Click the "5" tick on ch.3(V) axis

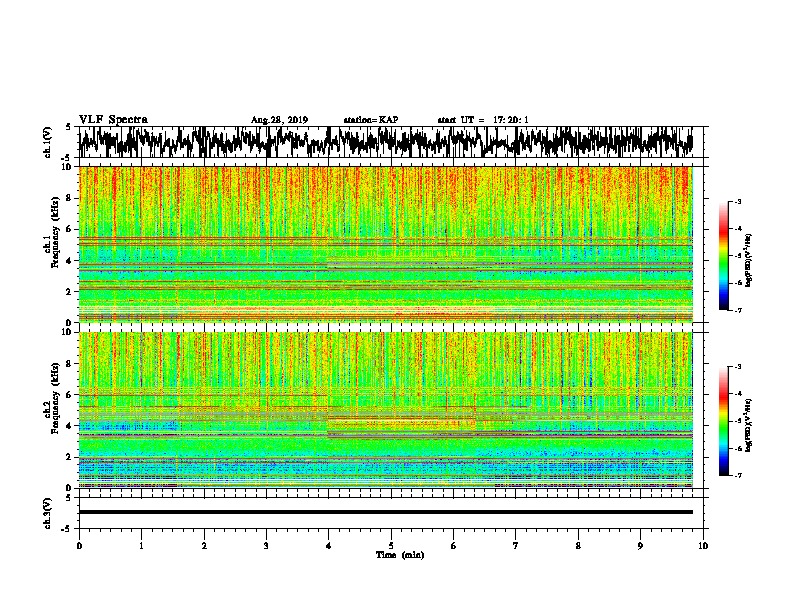[x=68, y=498]
